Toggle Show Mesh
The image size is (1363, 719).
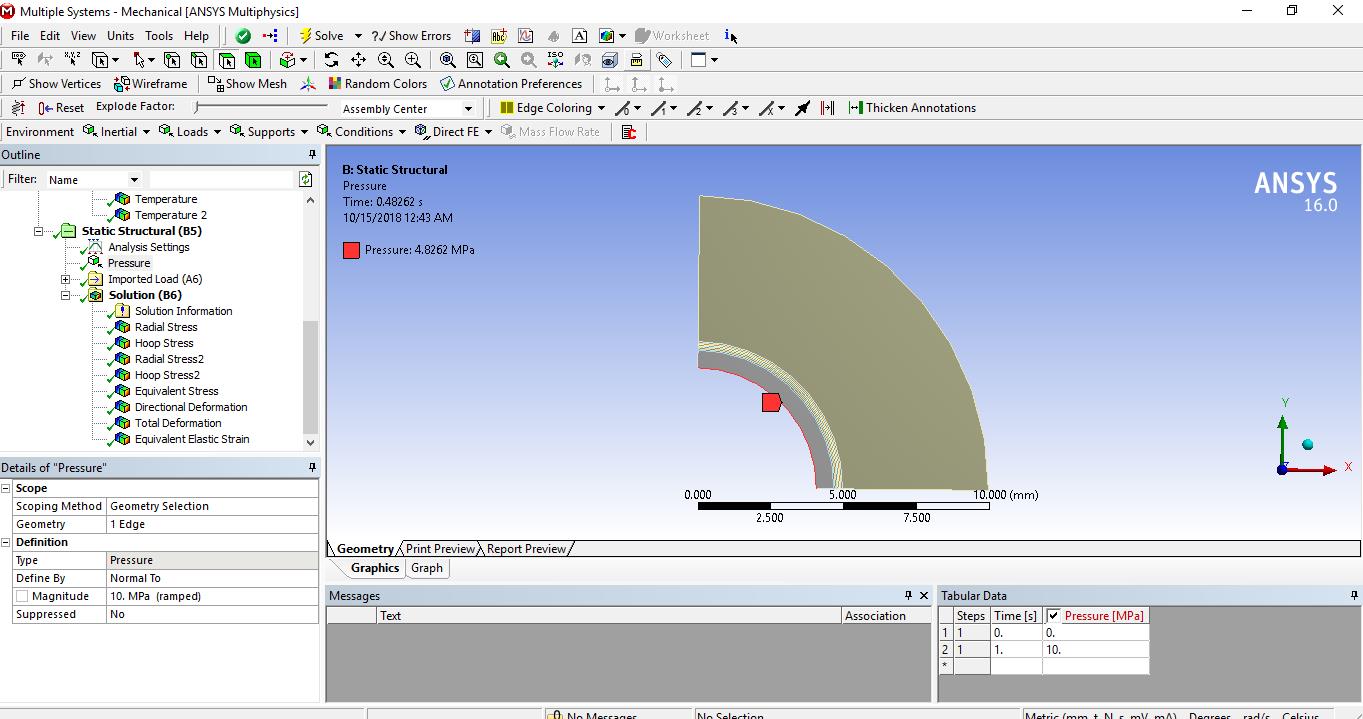pos(247,84)
